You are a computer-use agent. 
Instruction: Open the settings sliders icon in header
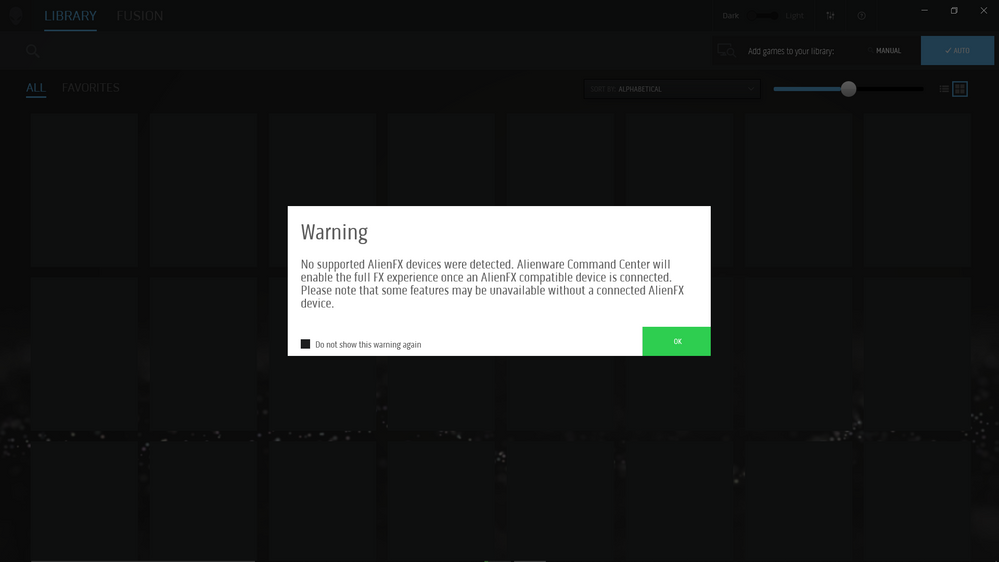(x=830, y=16)
